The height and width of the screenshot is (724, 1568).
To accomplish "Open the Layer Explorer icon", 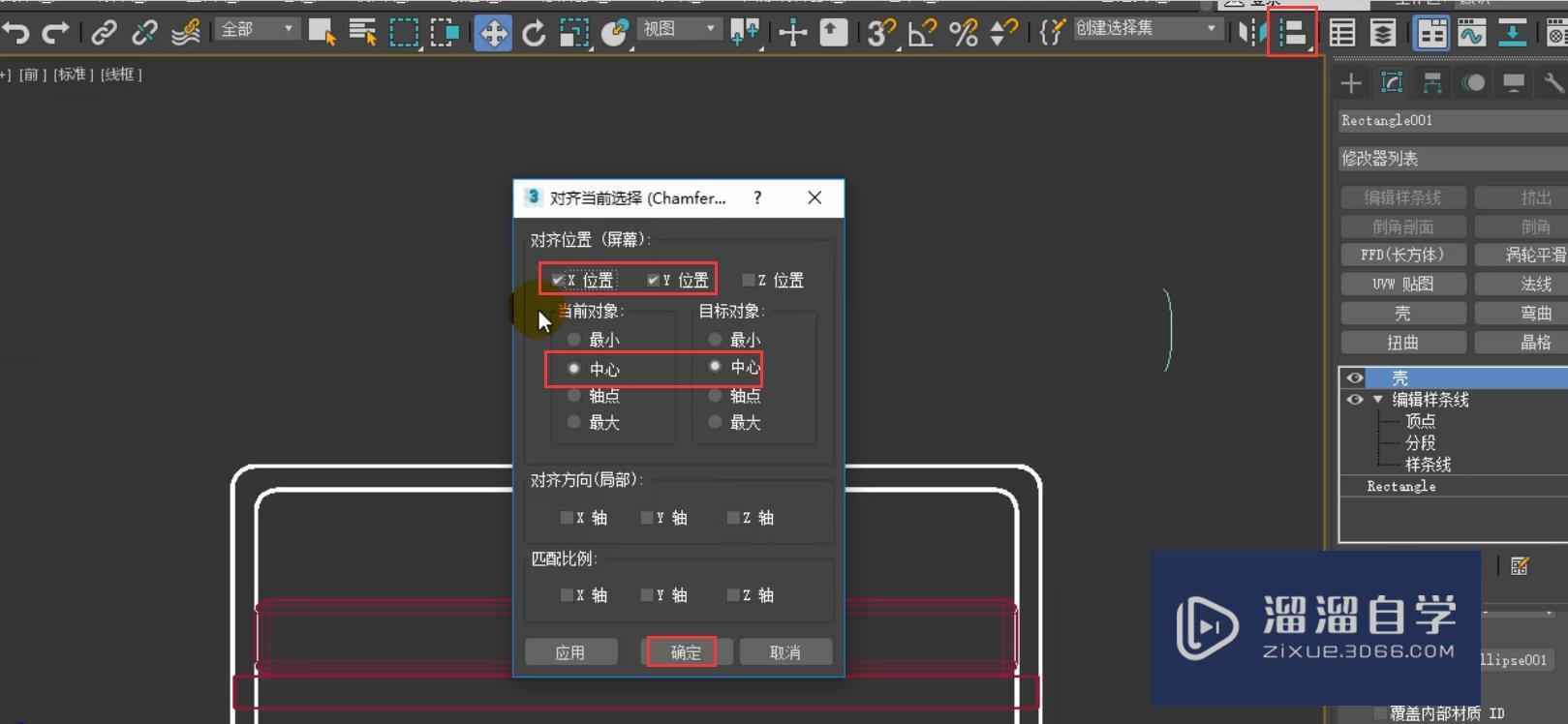I will click(x=1383, y=33).
